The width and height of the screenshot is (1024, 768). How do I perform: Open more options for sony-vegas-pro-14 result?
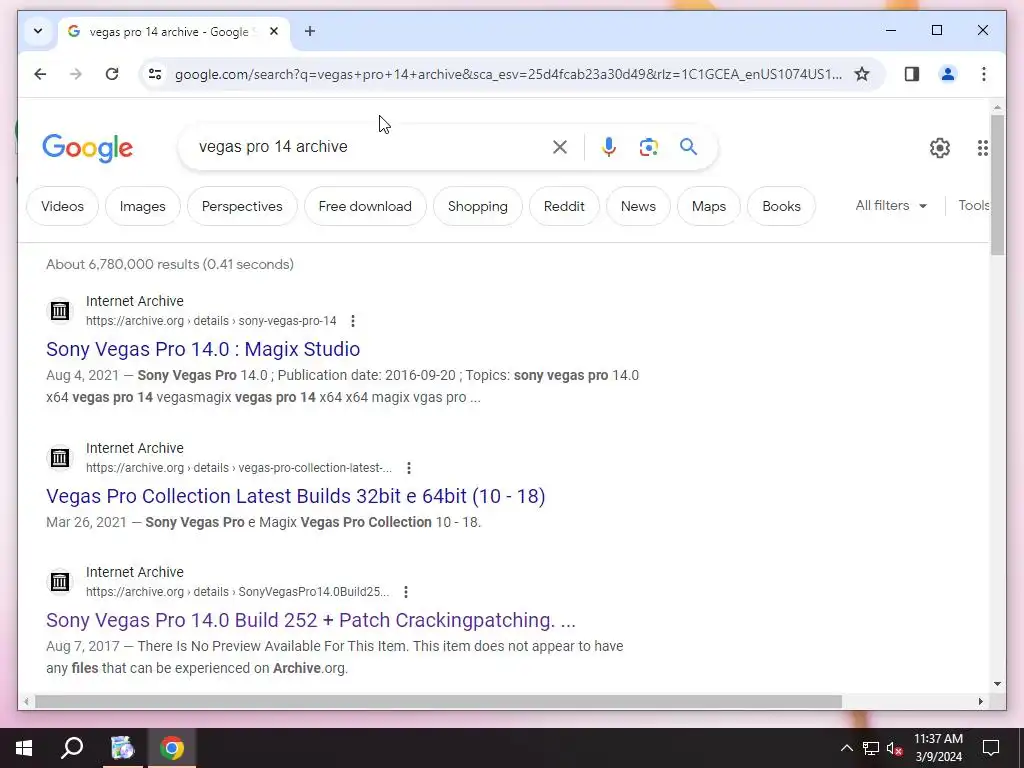click(x=353, y=321)
